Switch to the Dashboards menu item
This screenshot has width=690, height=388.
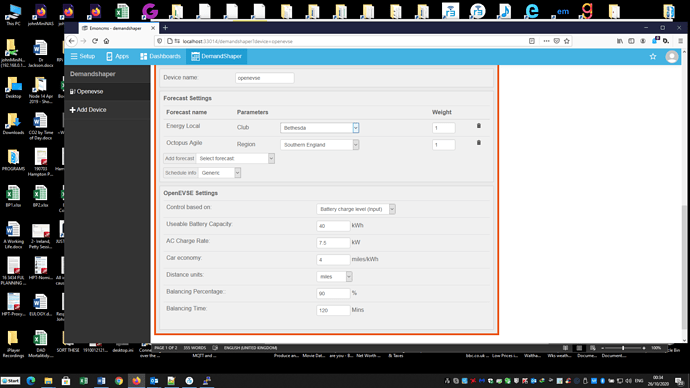(160, 56)
